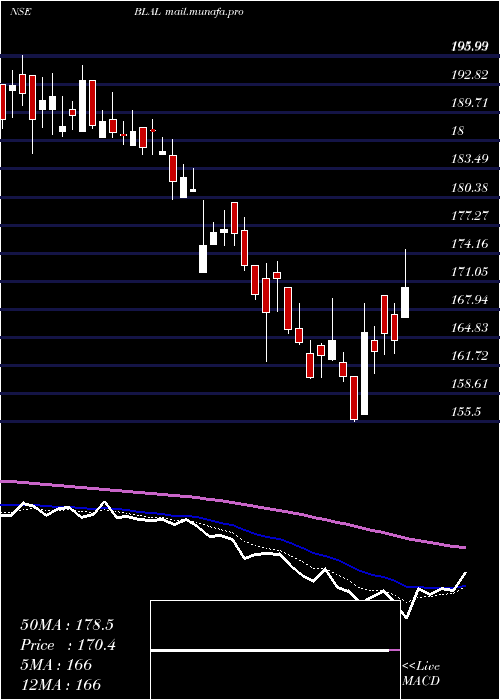Click the 155.5 price level label

click(466, 412)
